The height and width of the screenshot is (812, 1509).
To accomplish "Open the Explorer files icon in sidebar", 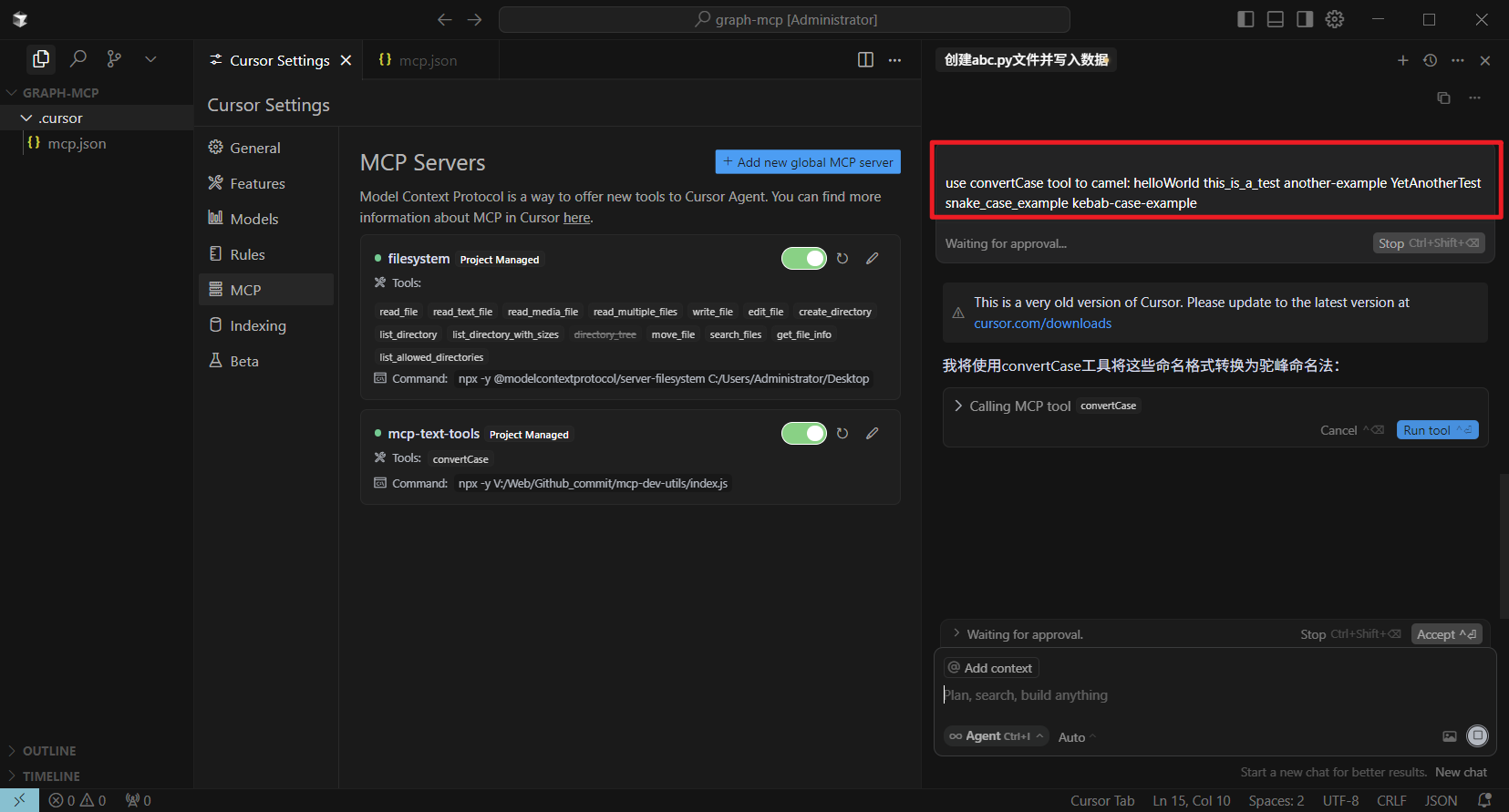I will (41, 59).
